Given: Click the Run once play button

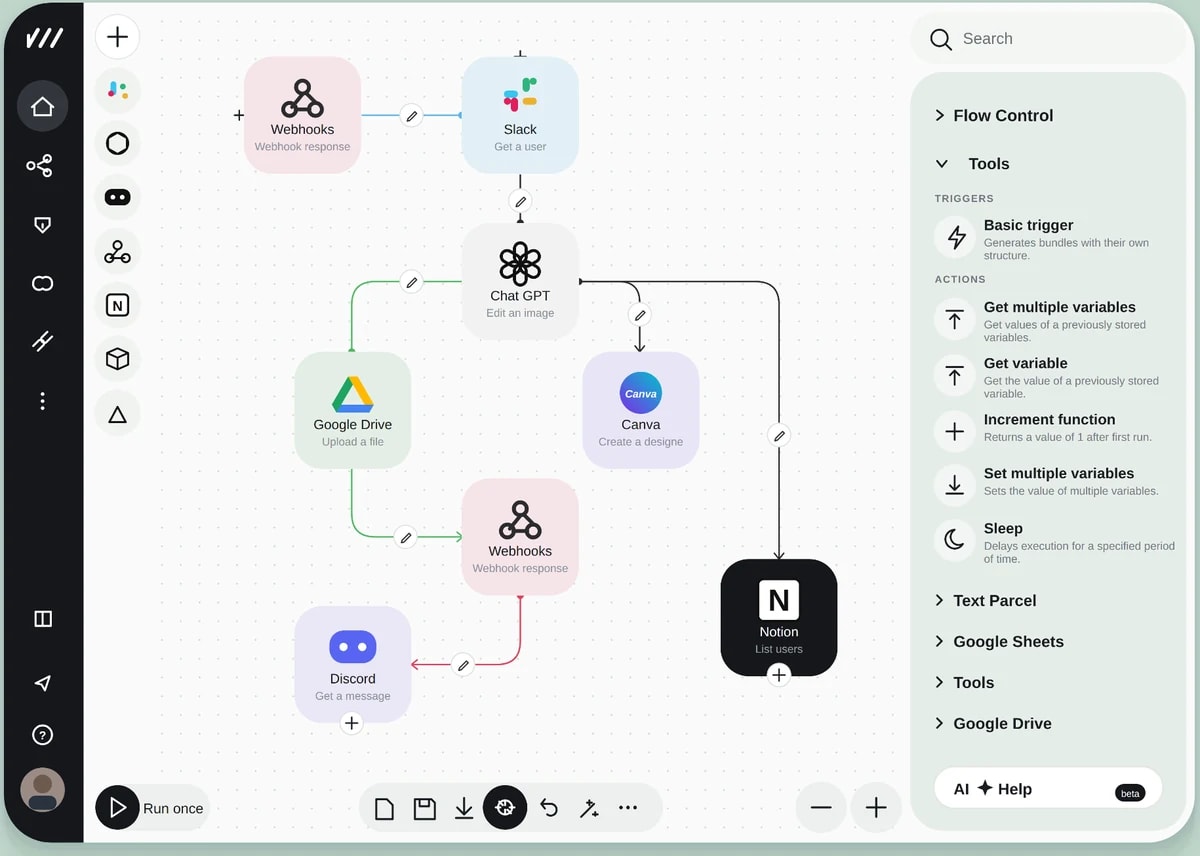Looking at the screenshot, I should coord(117,807).
